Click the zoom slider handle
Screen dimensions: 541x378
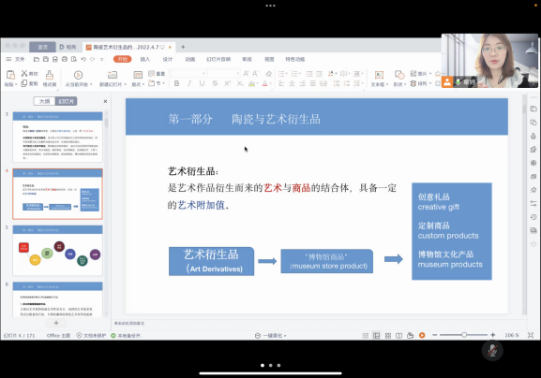coord(464,335)
